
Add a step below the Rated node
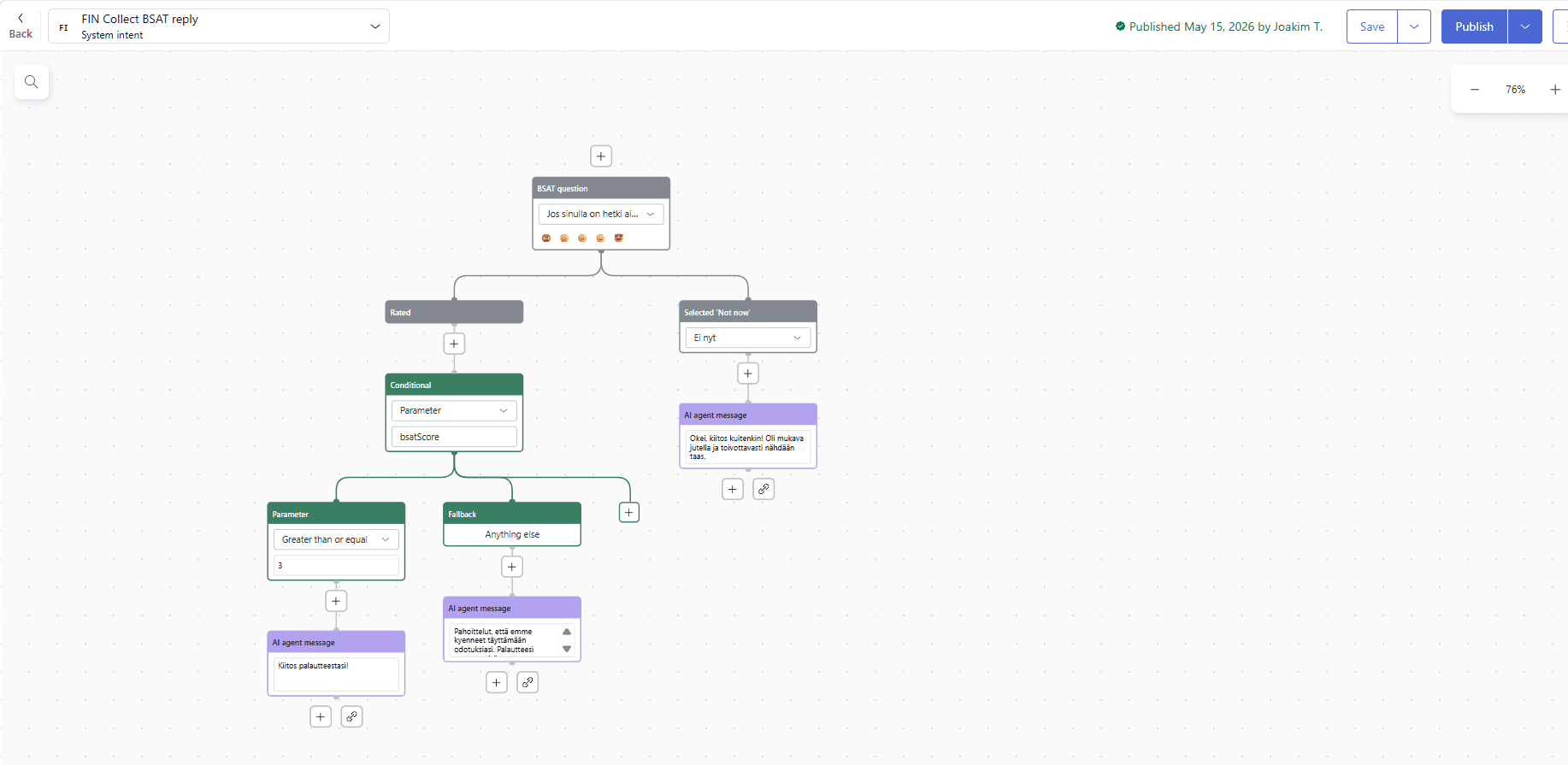click(454, 344)
